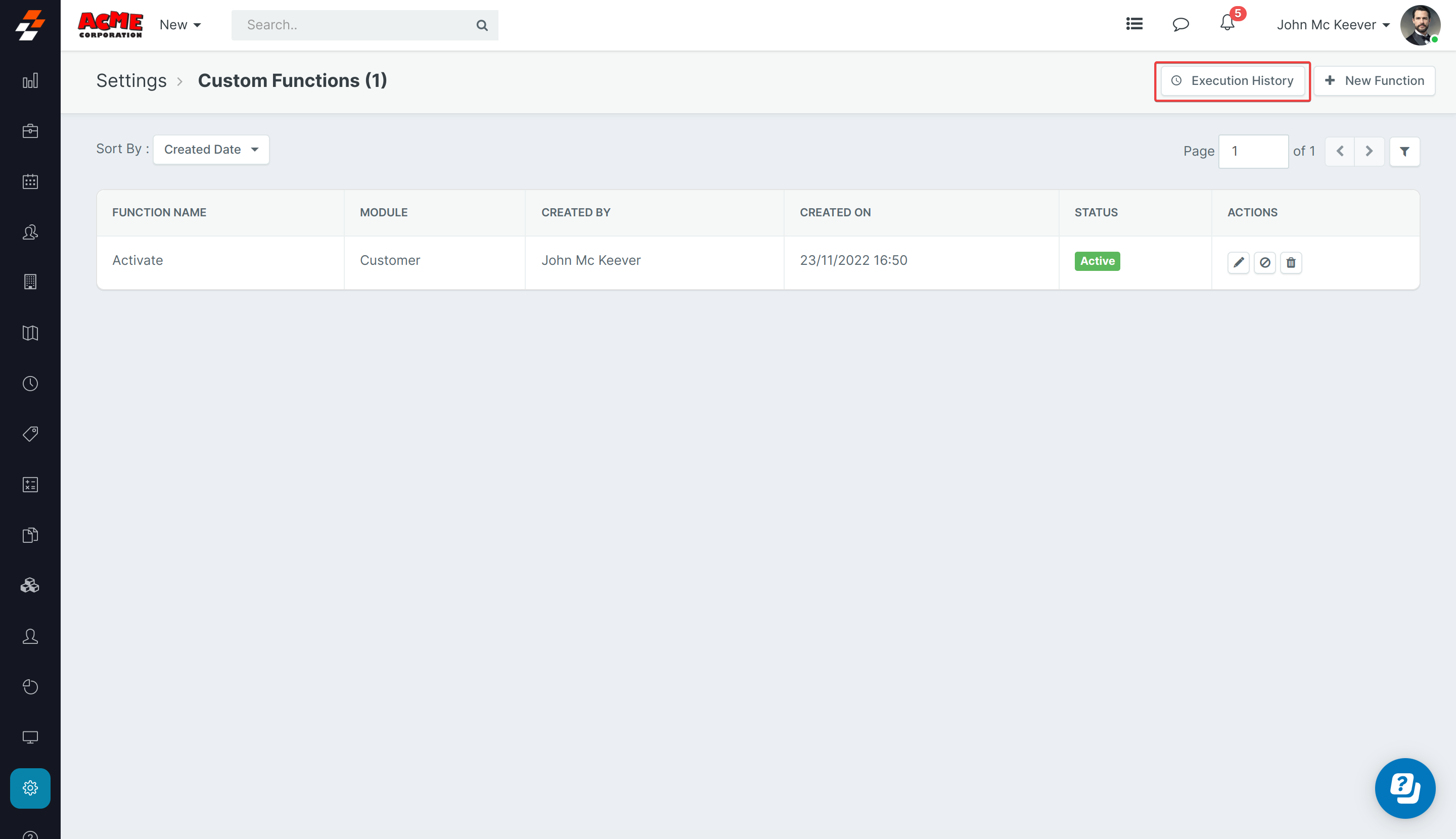The width and height of the screenshot is (1456, 839).
Task: Open the help chat bubble widget
Action: click(1405, 788)
